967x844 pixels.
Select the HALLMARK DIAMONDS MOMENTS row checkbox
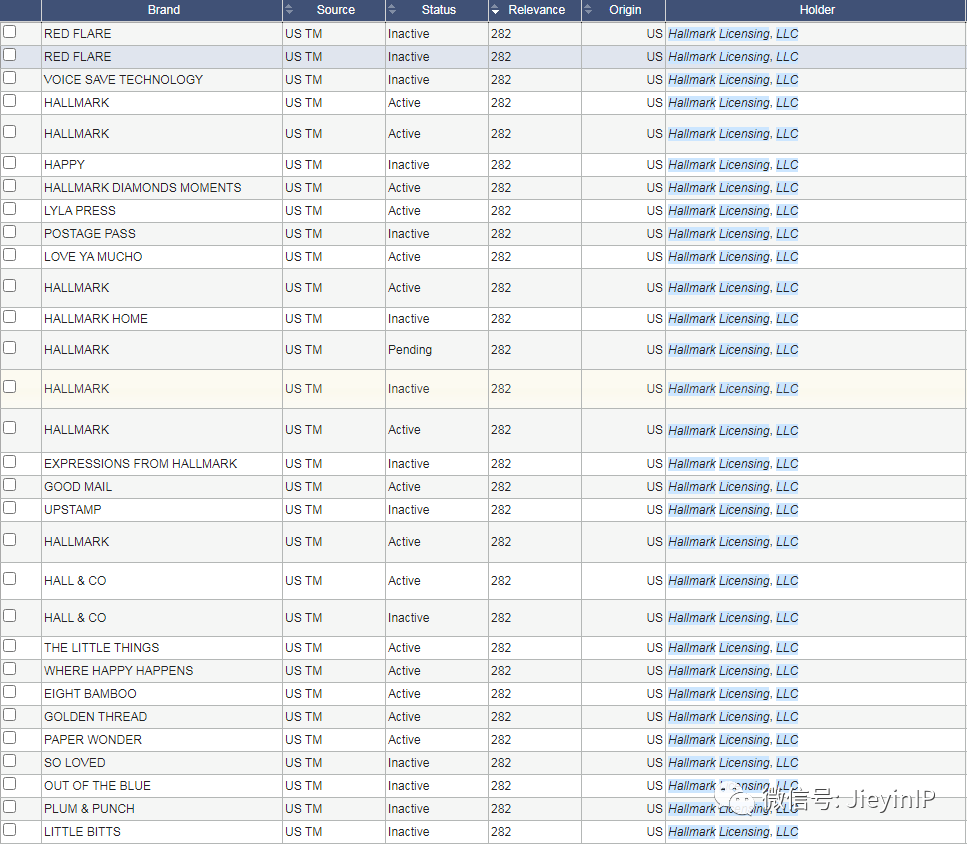[x=9, y=186]
